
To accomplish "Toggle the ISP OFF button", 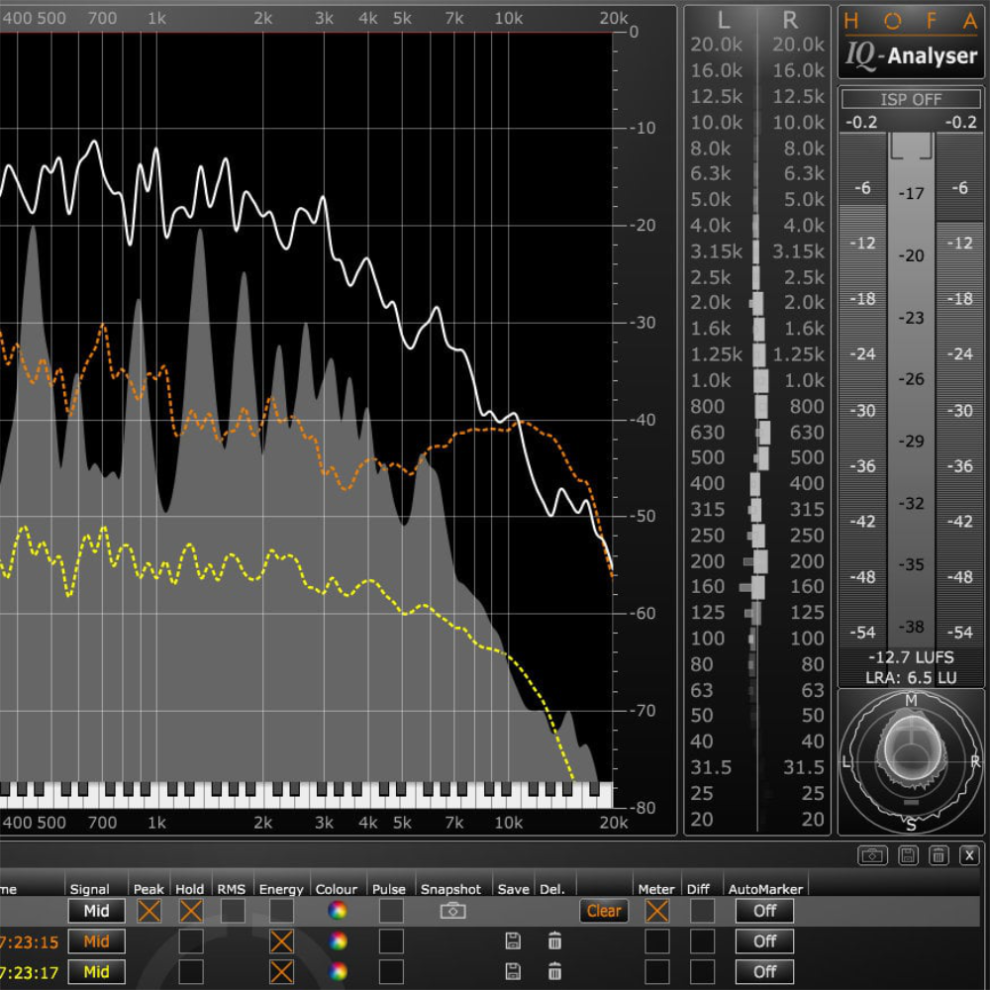I will (911, 100).
